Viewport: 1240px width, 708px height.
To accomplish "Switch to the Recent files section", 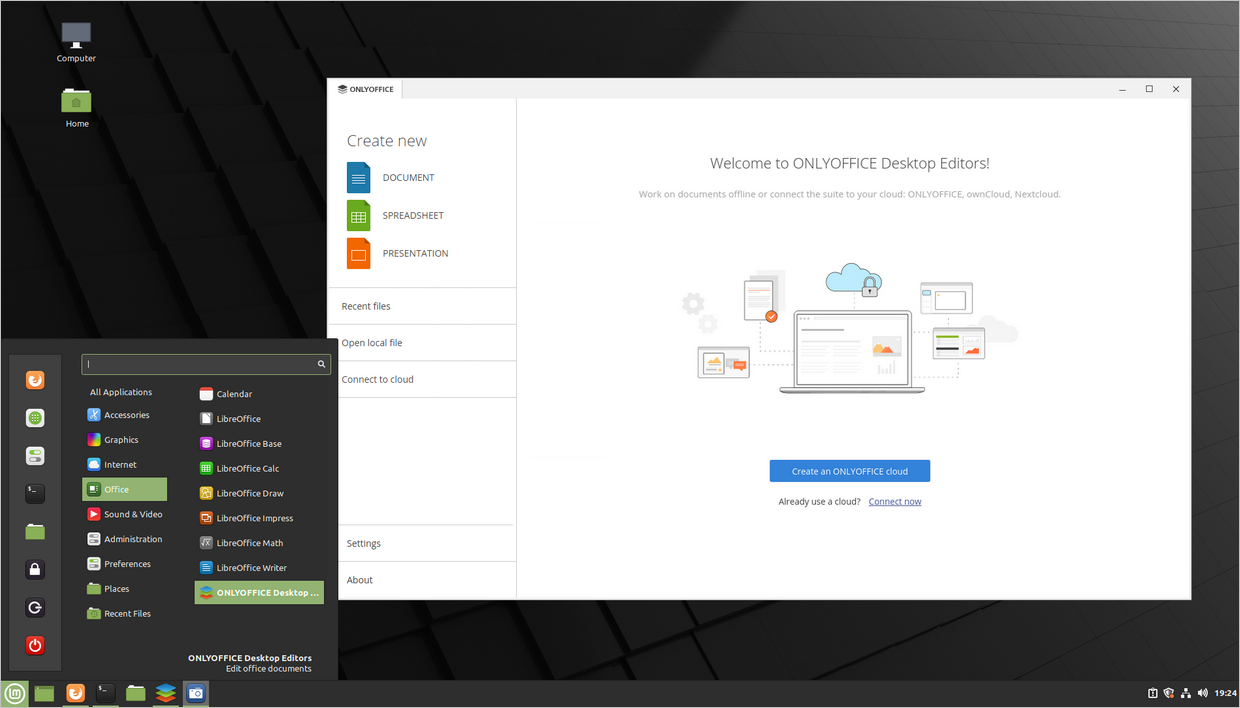I will [366, 305].
